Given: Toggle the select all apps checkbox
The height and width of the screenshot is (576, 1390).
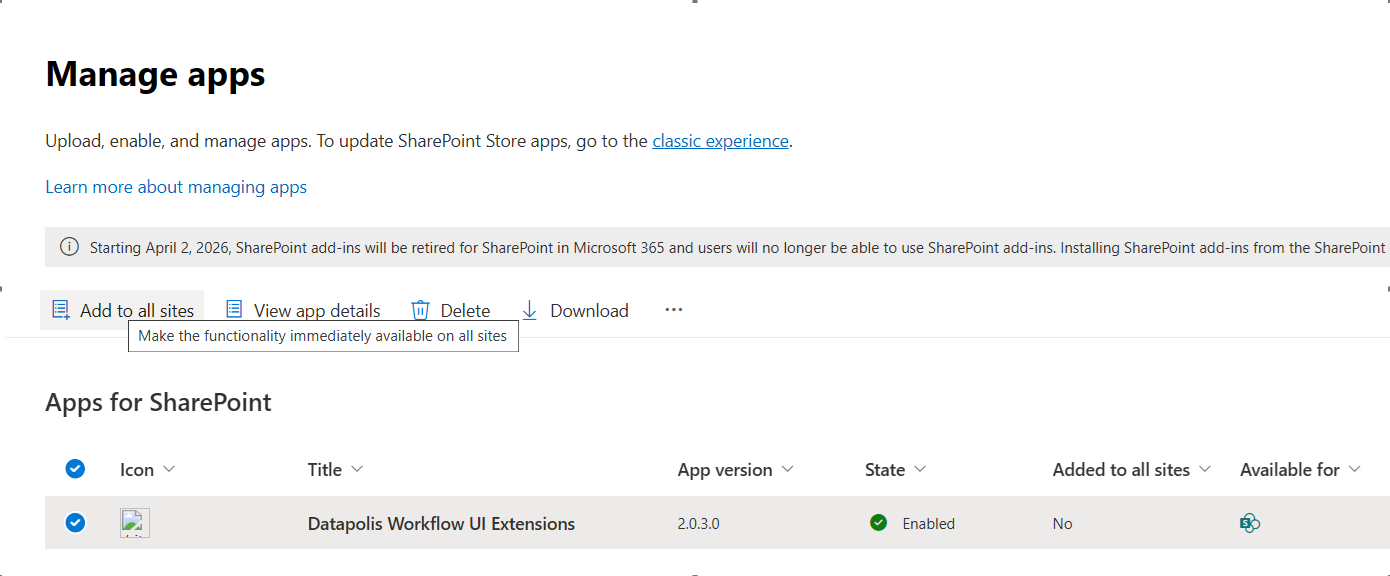Looking at the screenshot, I should point(75,469).
